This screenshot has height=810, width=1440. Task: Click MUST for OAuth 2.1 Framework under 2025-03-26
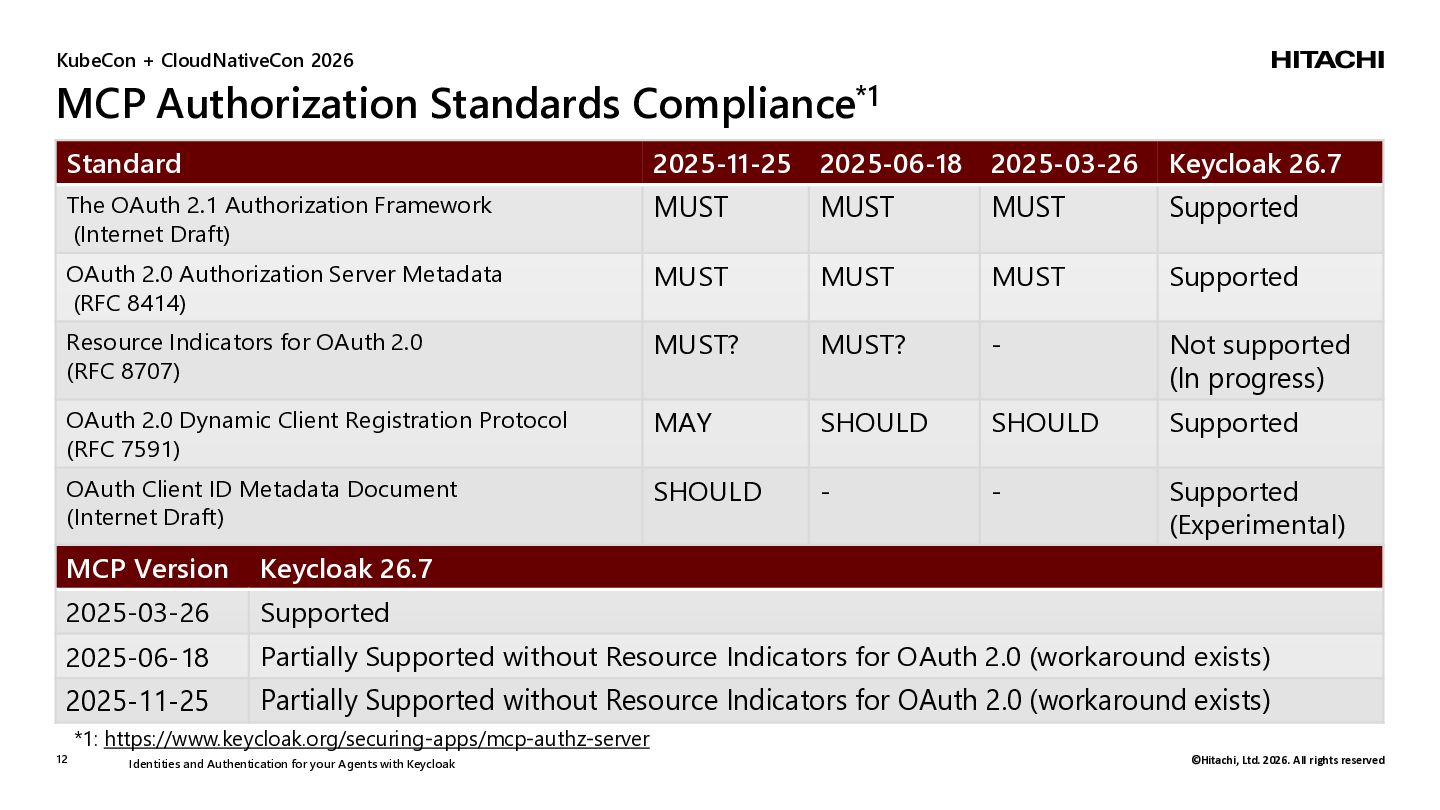pyautogui.click(x=1029, y=208)
